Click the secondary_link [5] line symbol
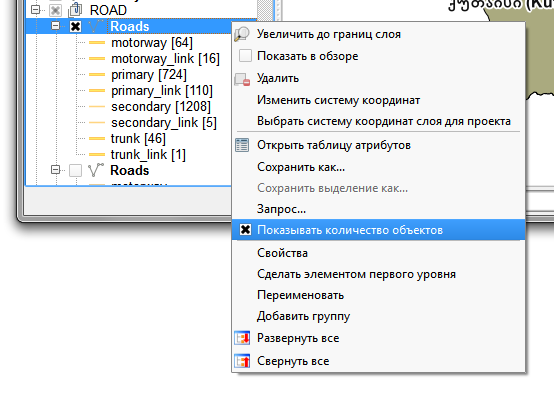This screenshot has width=554, height=403. (97, 123)
